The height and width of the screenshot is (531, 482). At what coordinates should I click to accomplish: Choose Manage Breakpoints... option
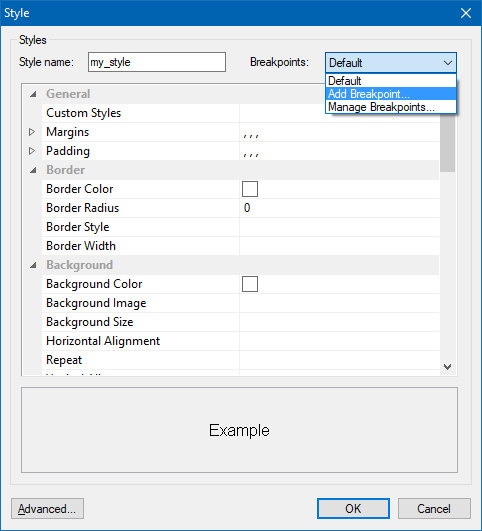(x=391, y=107)
